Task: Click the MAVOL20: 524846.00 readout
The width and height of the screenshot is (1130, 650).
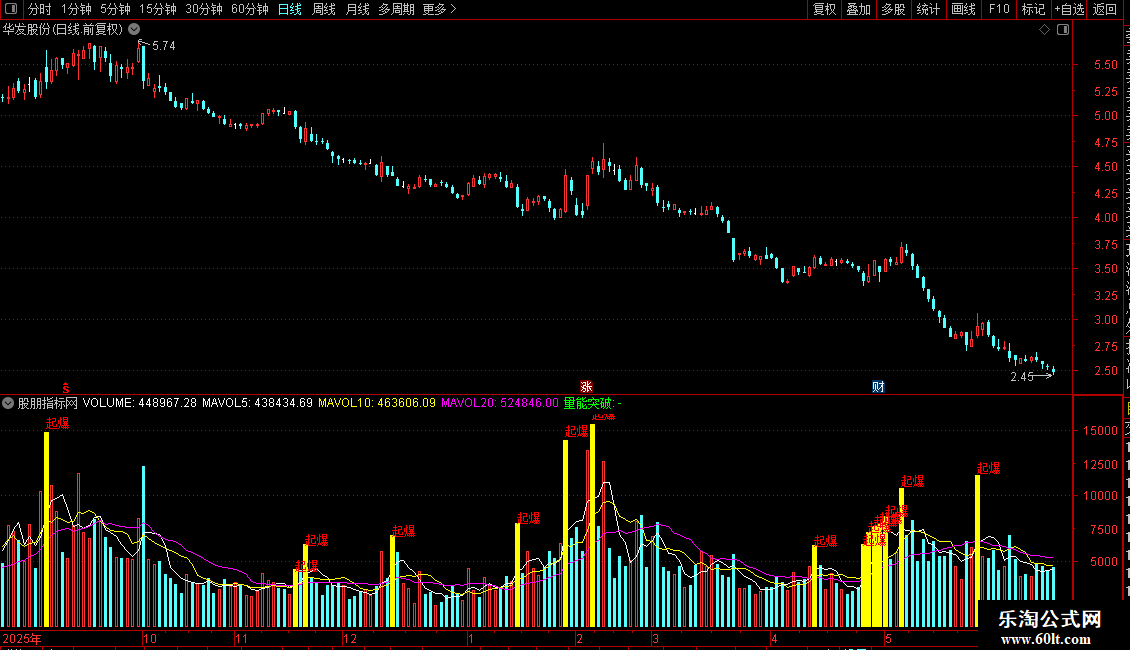Action: coord(500,403)
